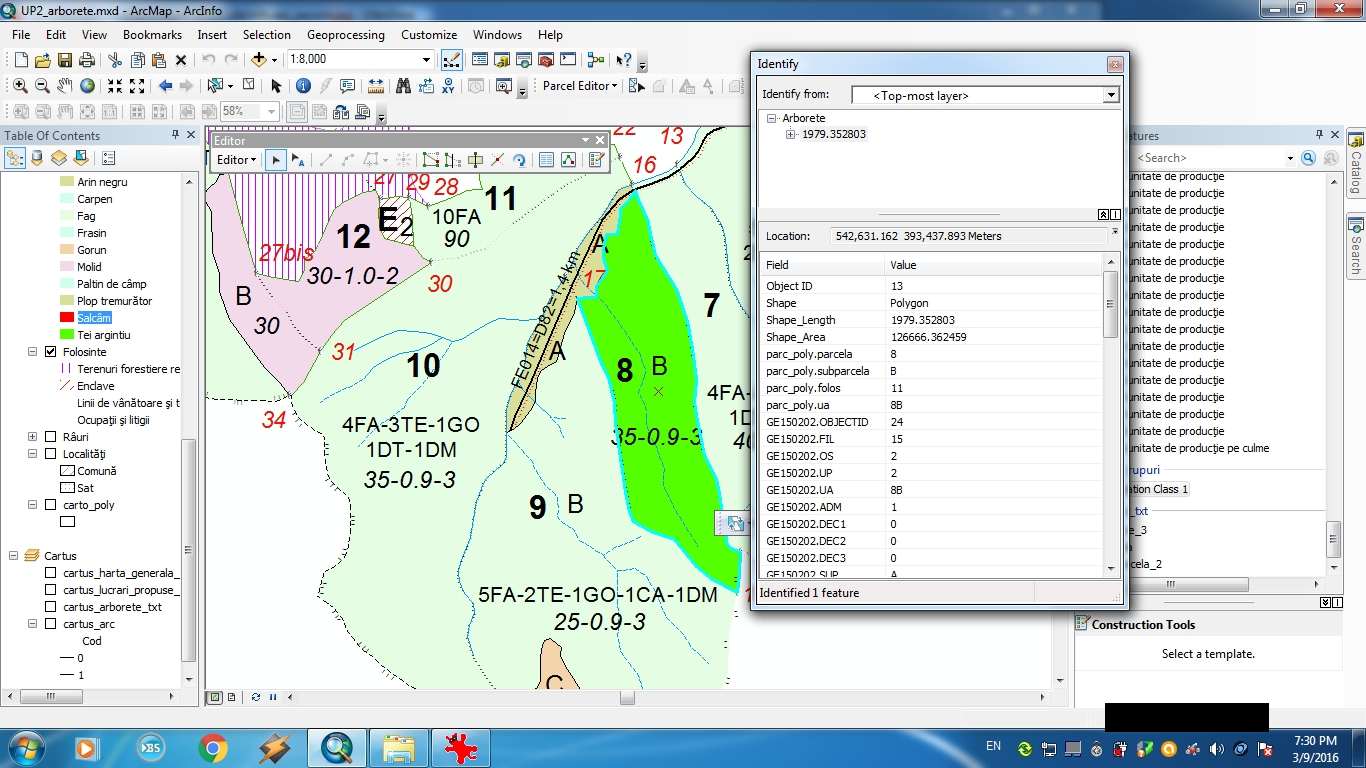Expand the 1979.352803 tree node
This screenshot has height=768, width=1366.
790,134
